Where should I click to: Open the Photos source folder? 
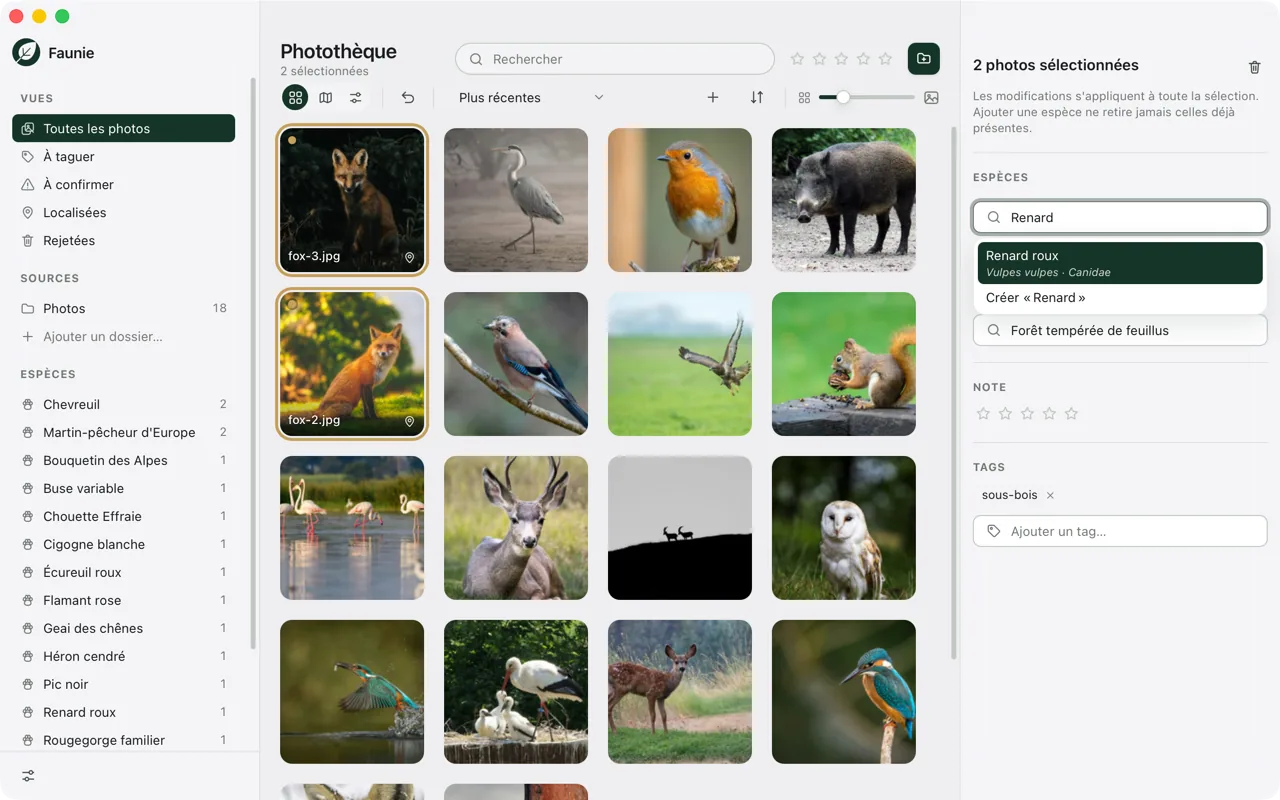(x=124, y=309)
